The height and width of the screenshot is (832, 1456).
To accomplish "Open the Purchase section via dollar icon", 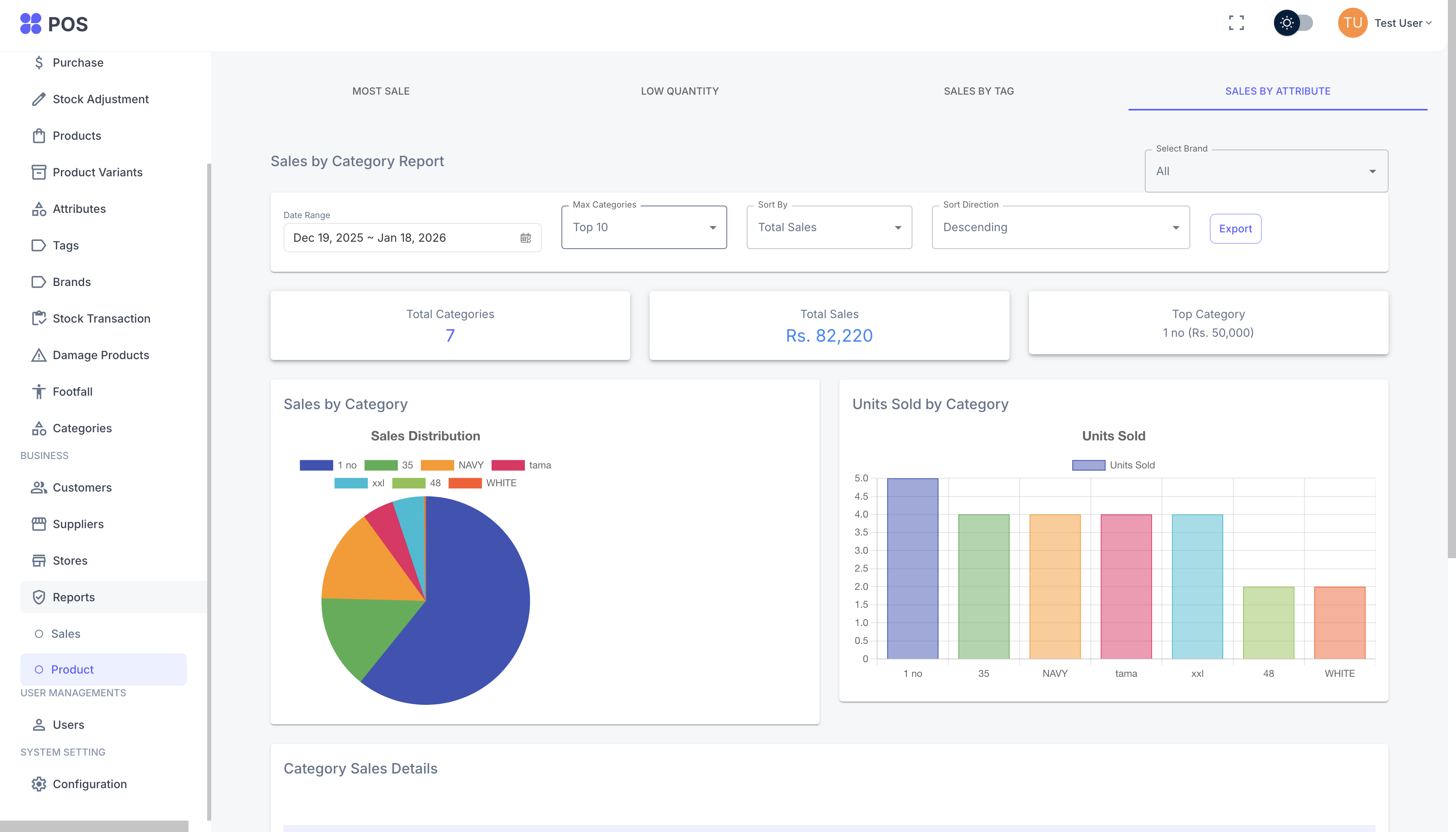I will pyautogui.click(x=38, y=62).
